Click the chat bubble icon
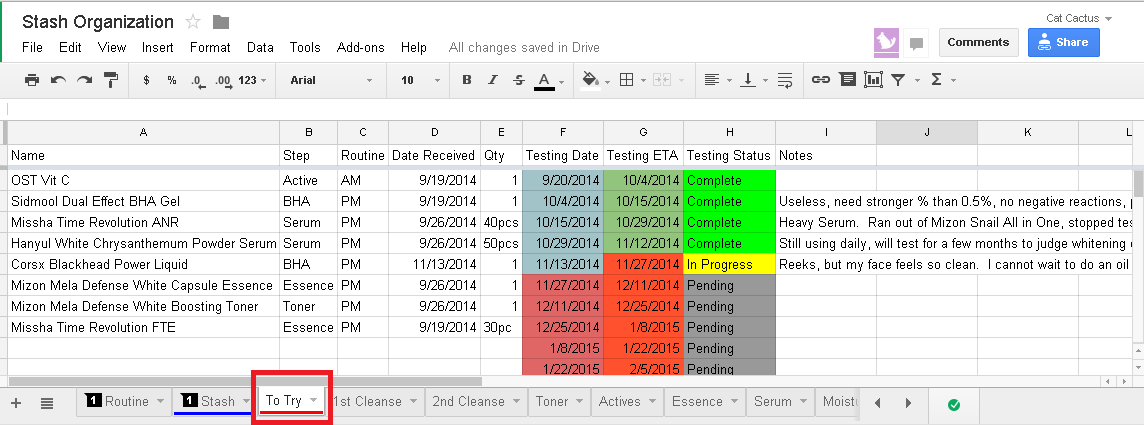 click(916, 43)
